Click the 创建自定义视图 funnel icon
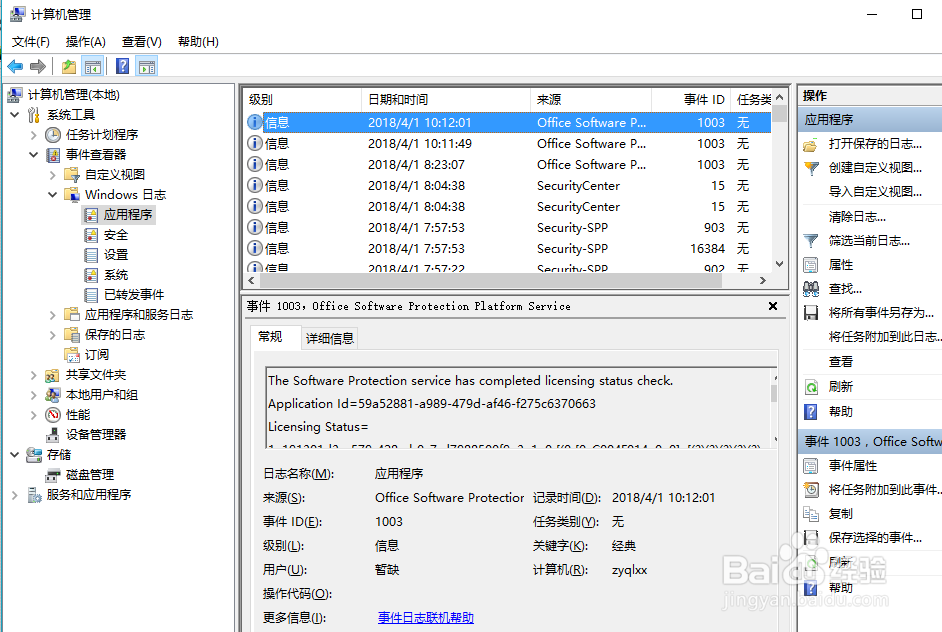Screen dimensions: 942x632 tap(811, 168)
